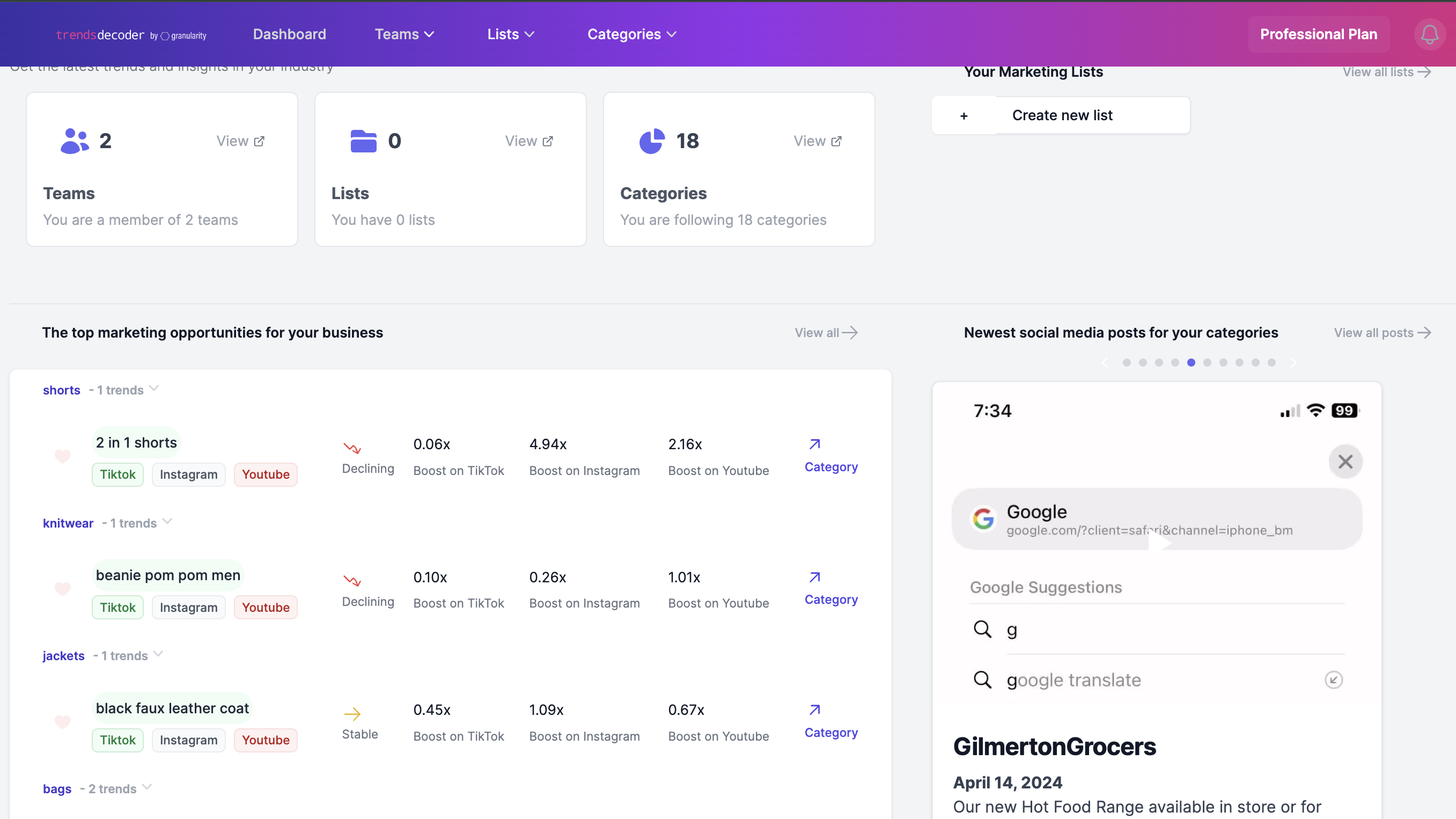This screenshot has height=819, width=1456.
Task: Click Declining trend icon for 2 in 1 shorts
Action: [352, 448]
